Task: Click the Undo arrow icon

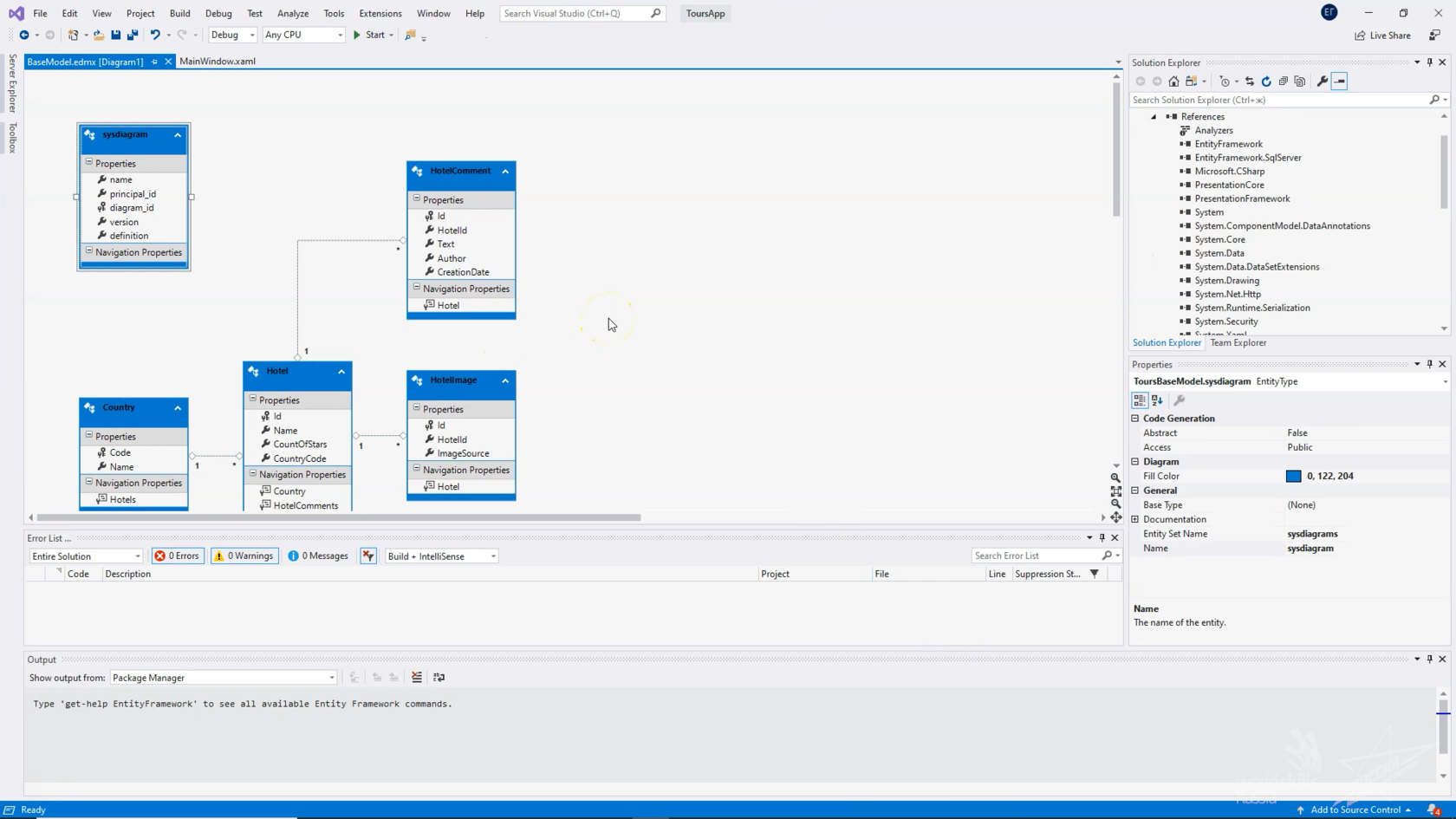Action: 155,35
